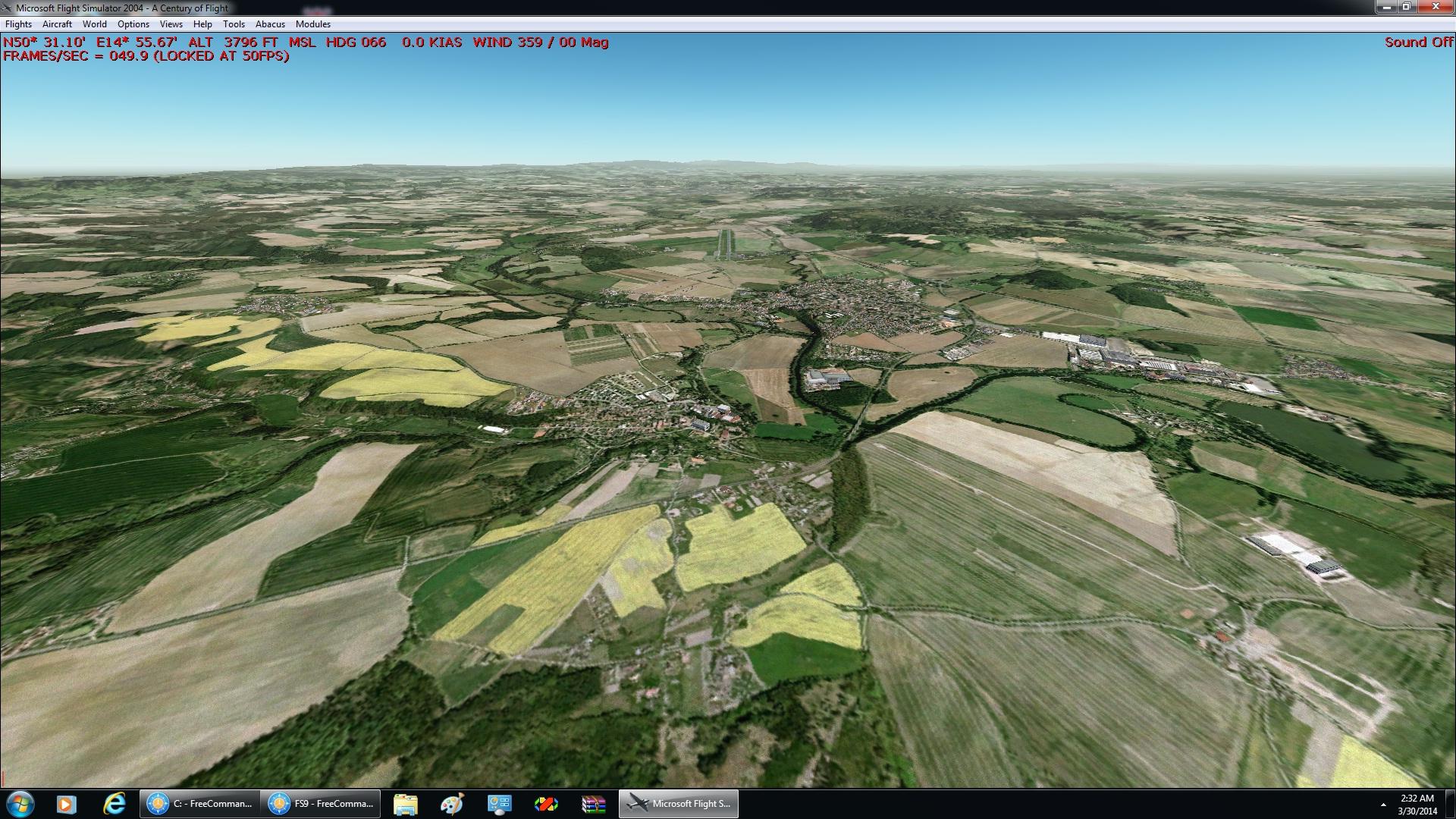Open the World menu
Screen dimensions: 1456x819
point(95,24)
